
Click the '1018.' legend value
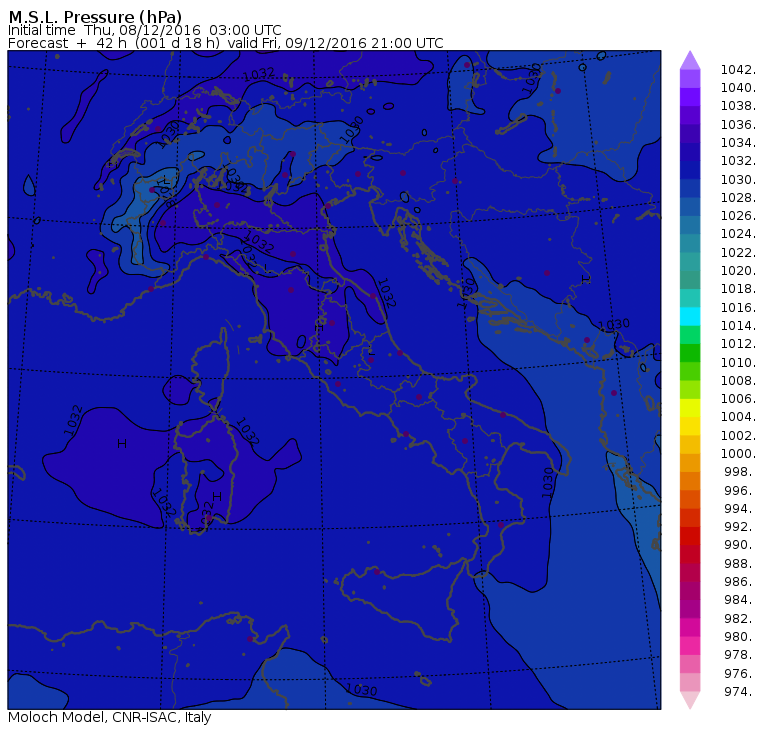pyautogui.click(x=738, y=288)
